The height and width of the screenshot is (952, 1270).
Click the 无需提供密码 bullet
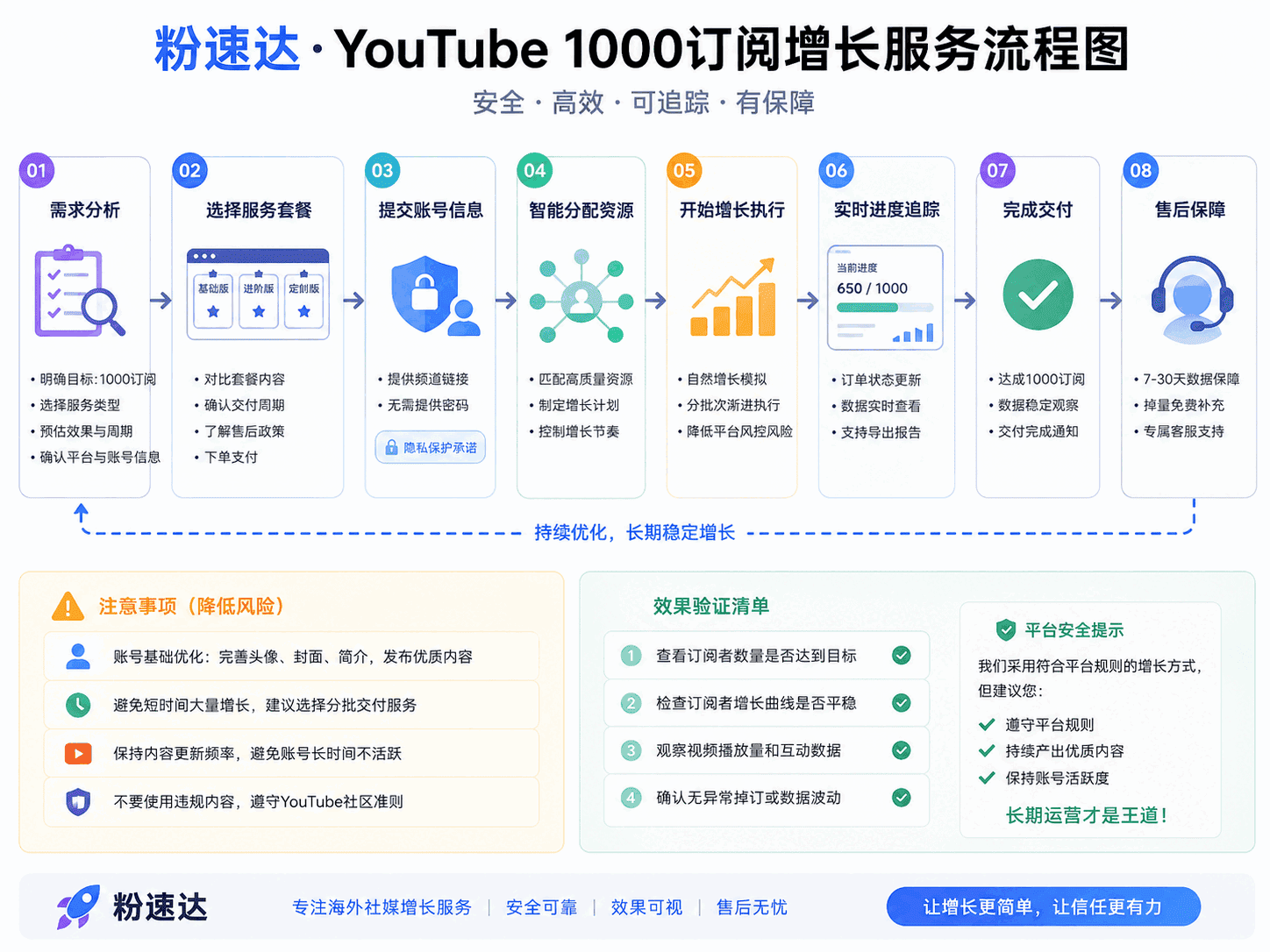(423, 405)
